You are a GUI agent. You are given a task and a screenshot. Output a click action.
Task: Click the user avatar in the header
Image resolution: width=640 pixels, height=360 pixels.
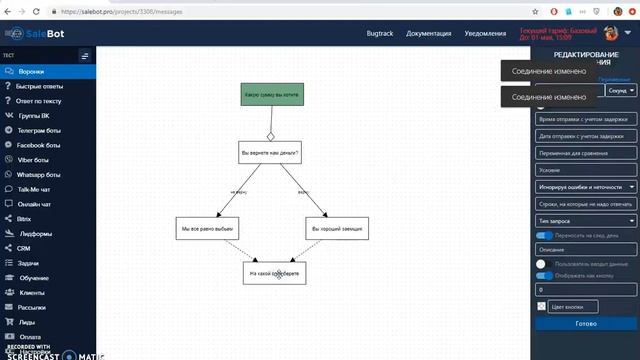611,33
